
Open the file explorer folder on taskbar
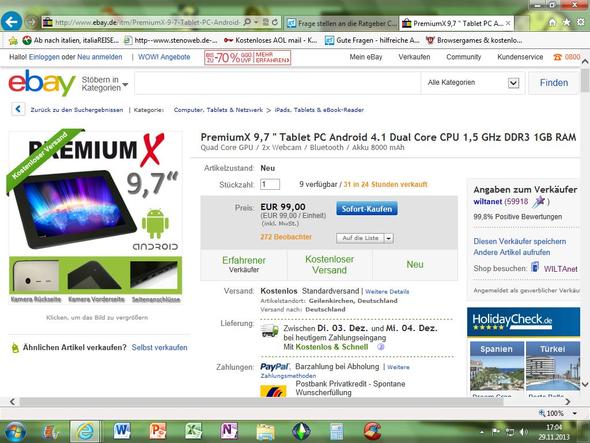pos(265,431)
